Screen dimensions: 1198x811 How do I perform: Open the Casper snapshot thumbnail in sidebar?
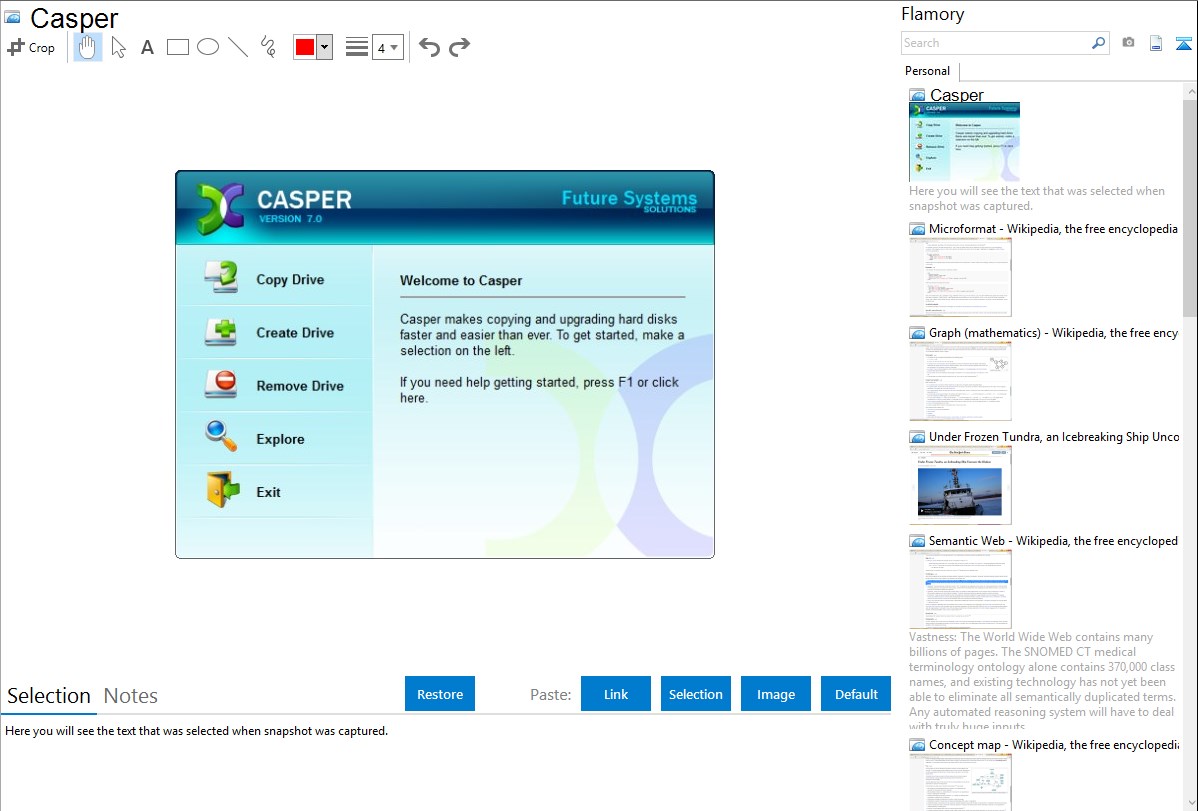click(x=964, y=141)
